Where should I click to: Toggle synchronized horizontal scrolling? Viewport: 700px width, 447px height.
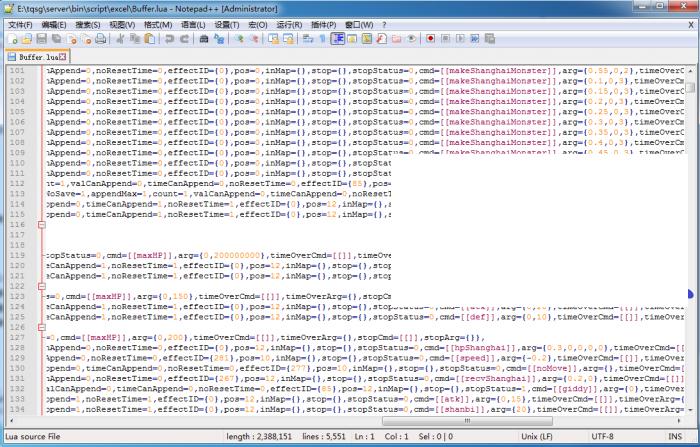pyautogui.click(x=288, y=39)
